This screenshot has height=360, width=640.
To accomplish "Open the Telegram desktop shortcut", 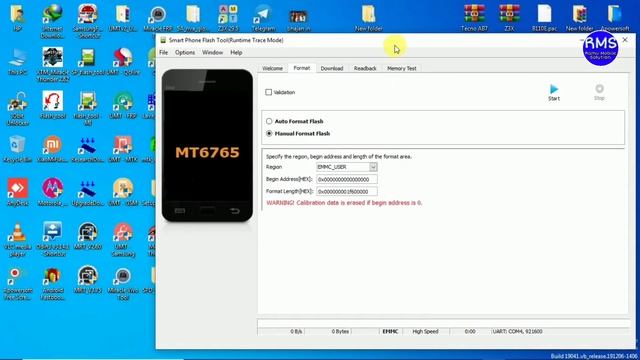I will click(263, 18).
